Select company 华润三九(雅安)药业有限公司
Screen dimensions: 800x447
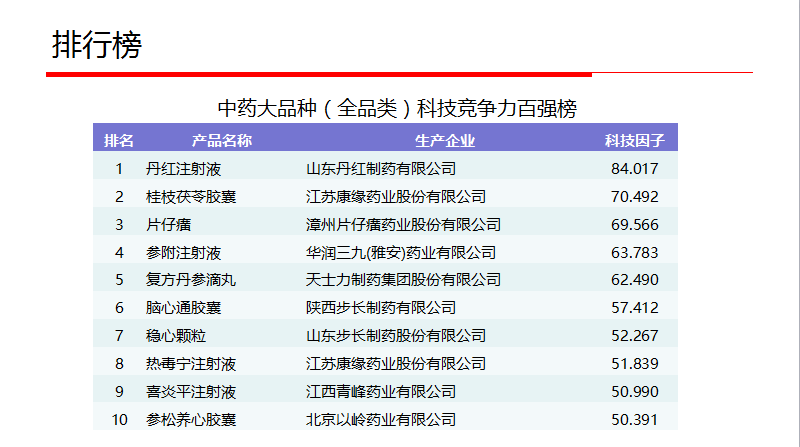pos(401,253)
